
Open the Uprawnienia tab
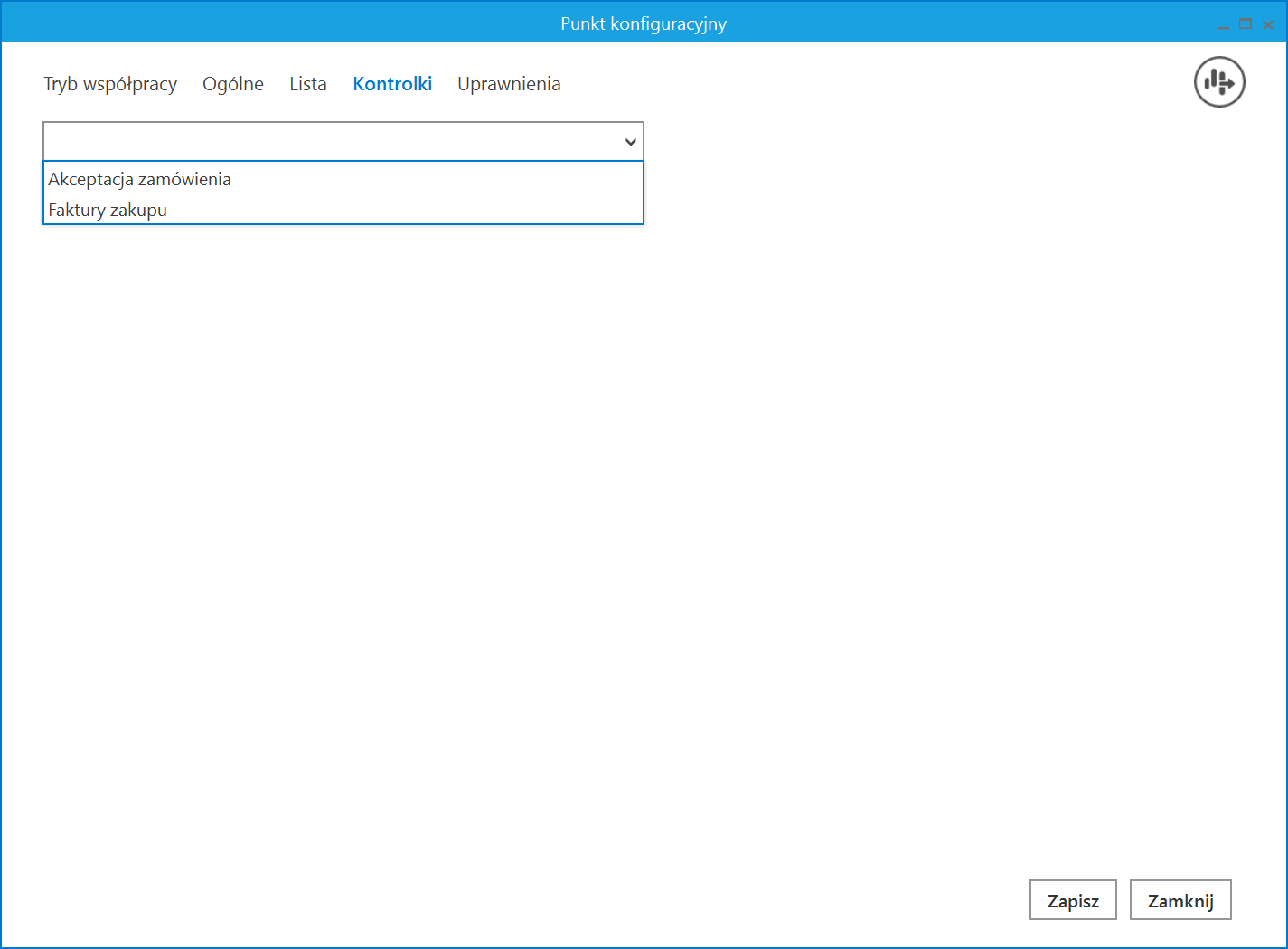click(x=509, y=84)
